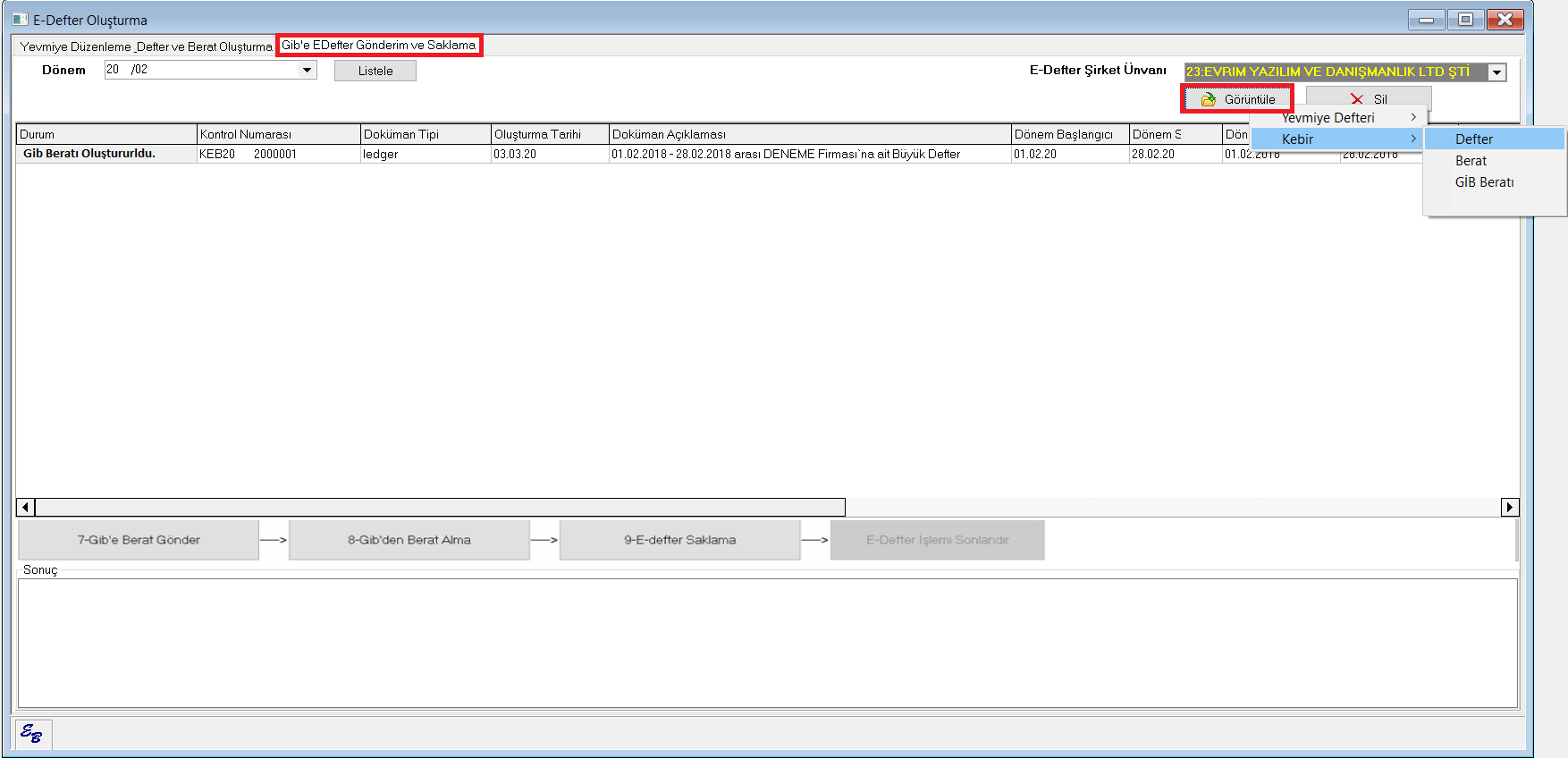Image resolution: width=1568 pixels, height=758 pixels.
Task: Click the red X icon on Sil
Action: click(1357, 99)
